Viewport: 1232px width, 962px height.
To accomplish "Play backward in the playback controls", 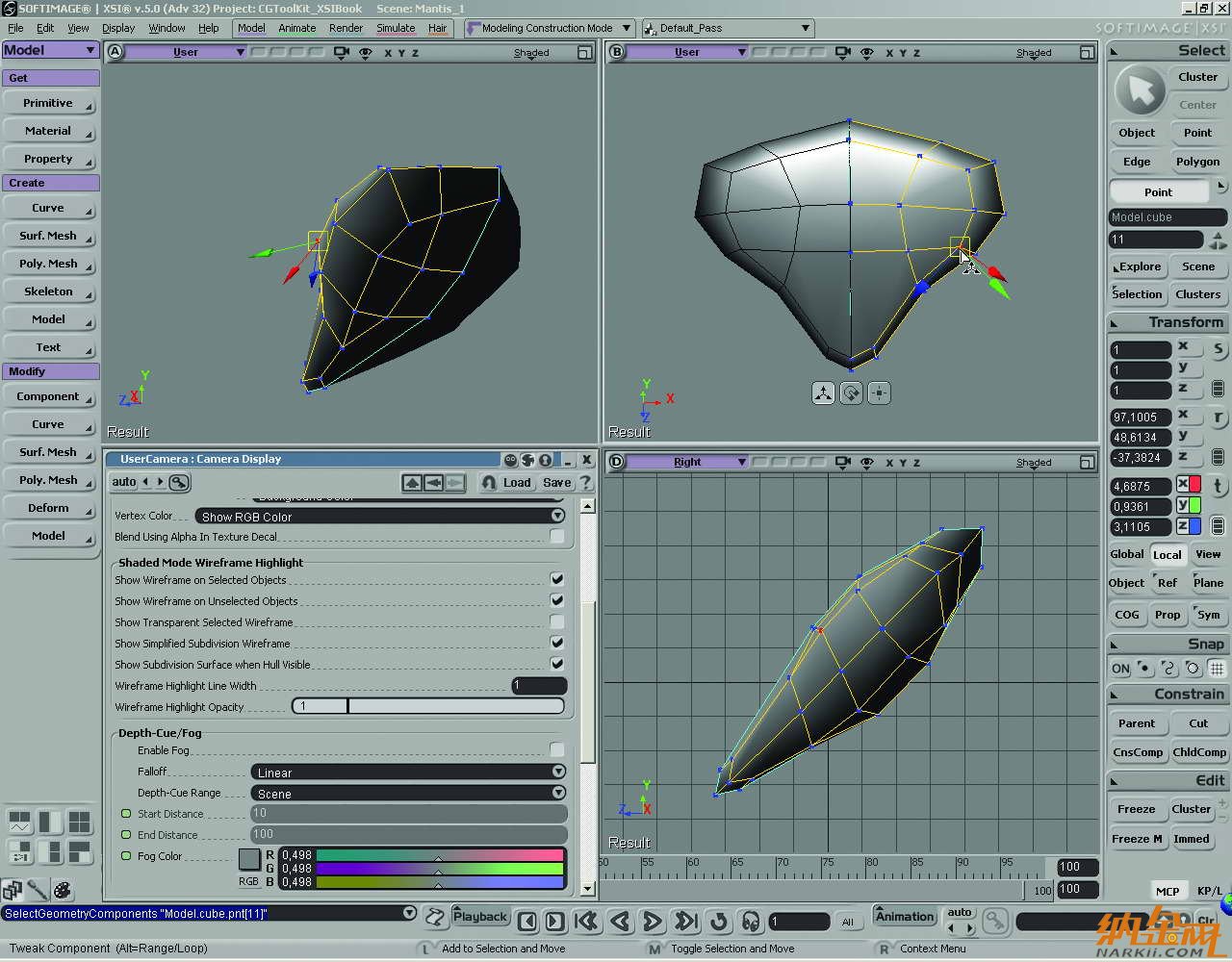I will pos(620,922).
